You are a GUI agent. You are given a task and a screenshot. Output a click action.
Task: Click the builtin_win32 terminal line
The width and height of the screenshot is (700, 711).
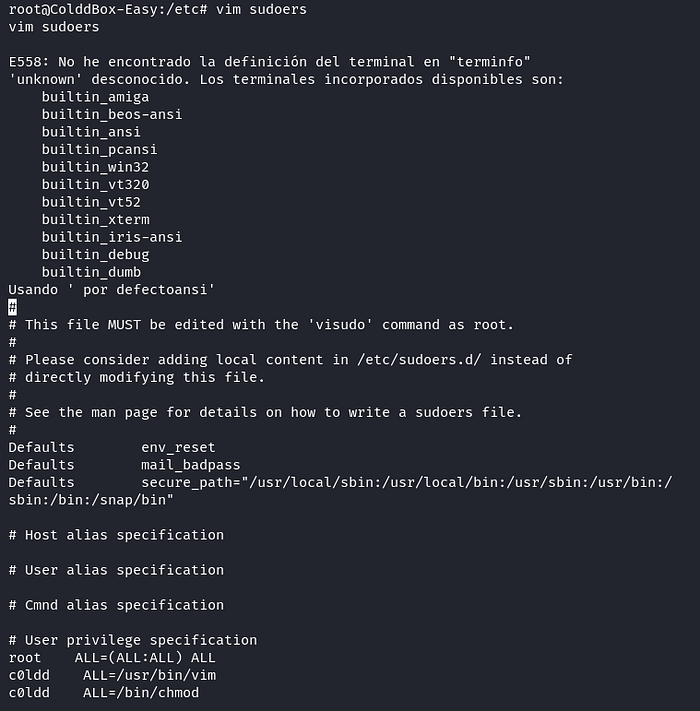(95, 167)
